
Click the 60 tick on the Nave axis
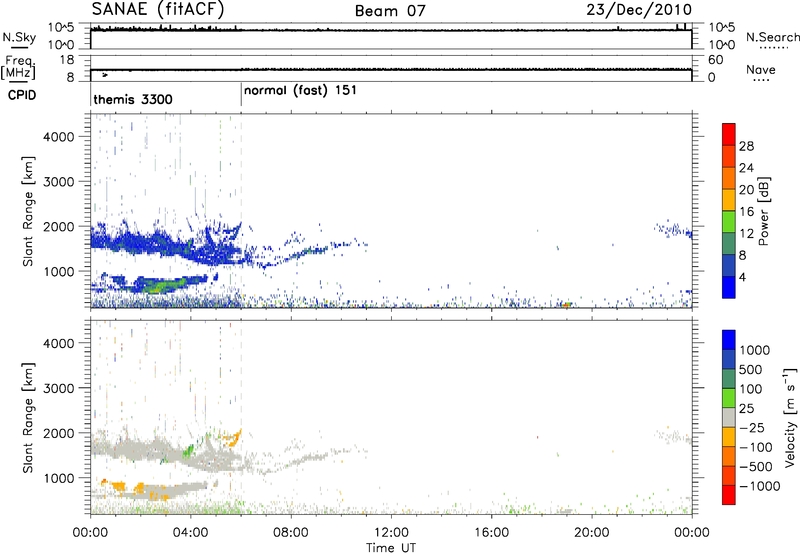coord(715,60)
